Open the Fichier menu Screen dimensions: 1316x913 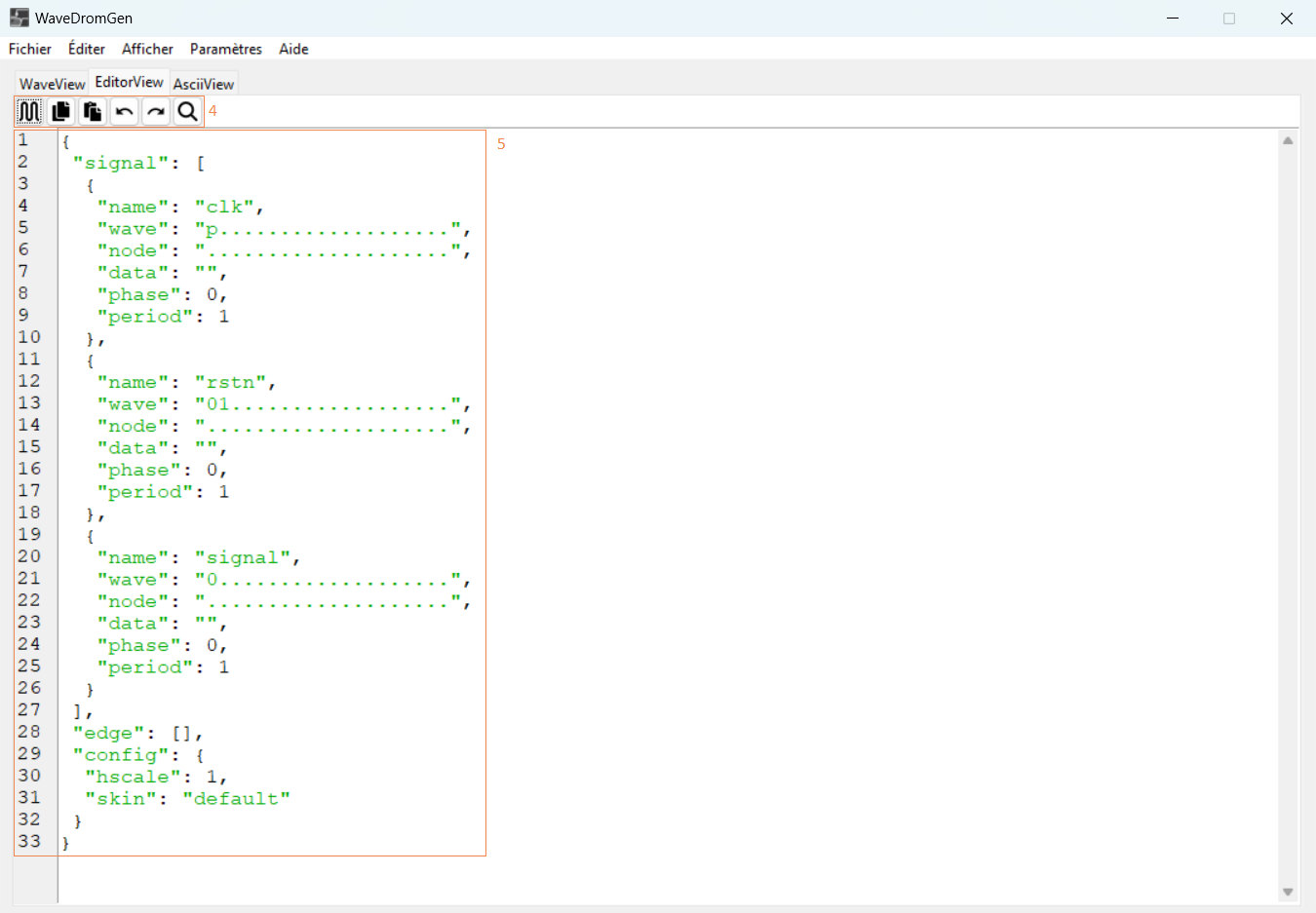tap(30, 49)
